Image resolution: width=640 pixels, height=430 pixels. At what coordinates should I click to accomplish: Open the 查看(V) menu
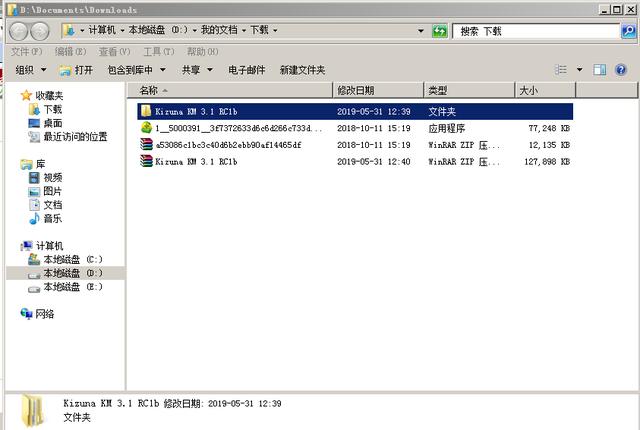pos(114,51)
